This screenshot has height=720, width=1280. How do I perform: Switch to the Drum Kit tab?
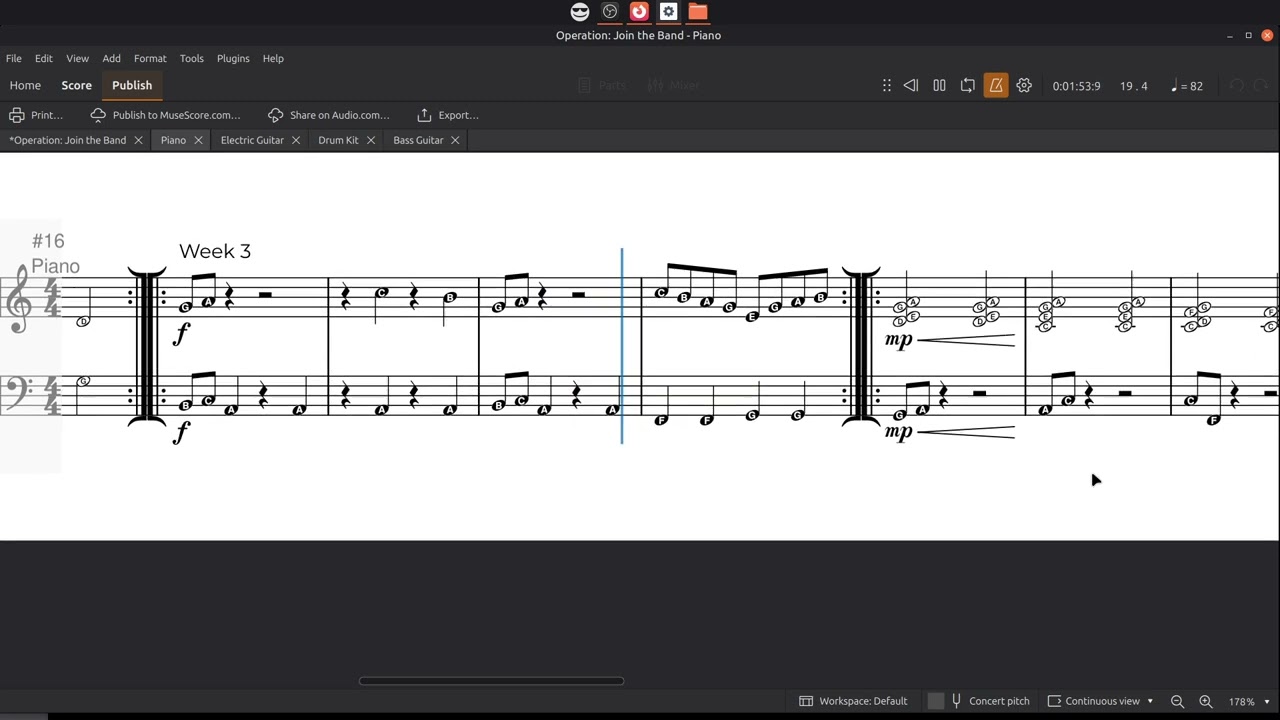pos(338,140)
